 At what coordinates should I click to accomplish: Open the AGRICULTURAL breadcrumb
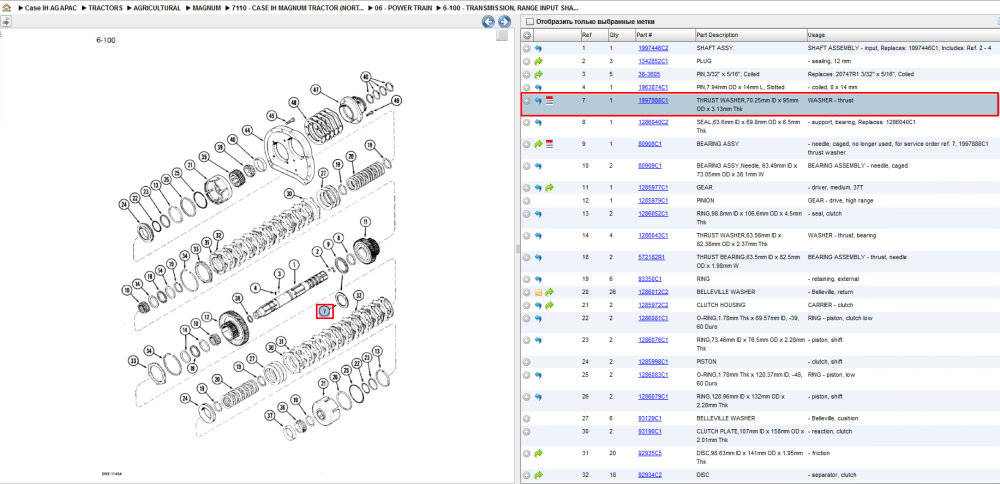click(x=156, y=8)
